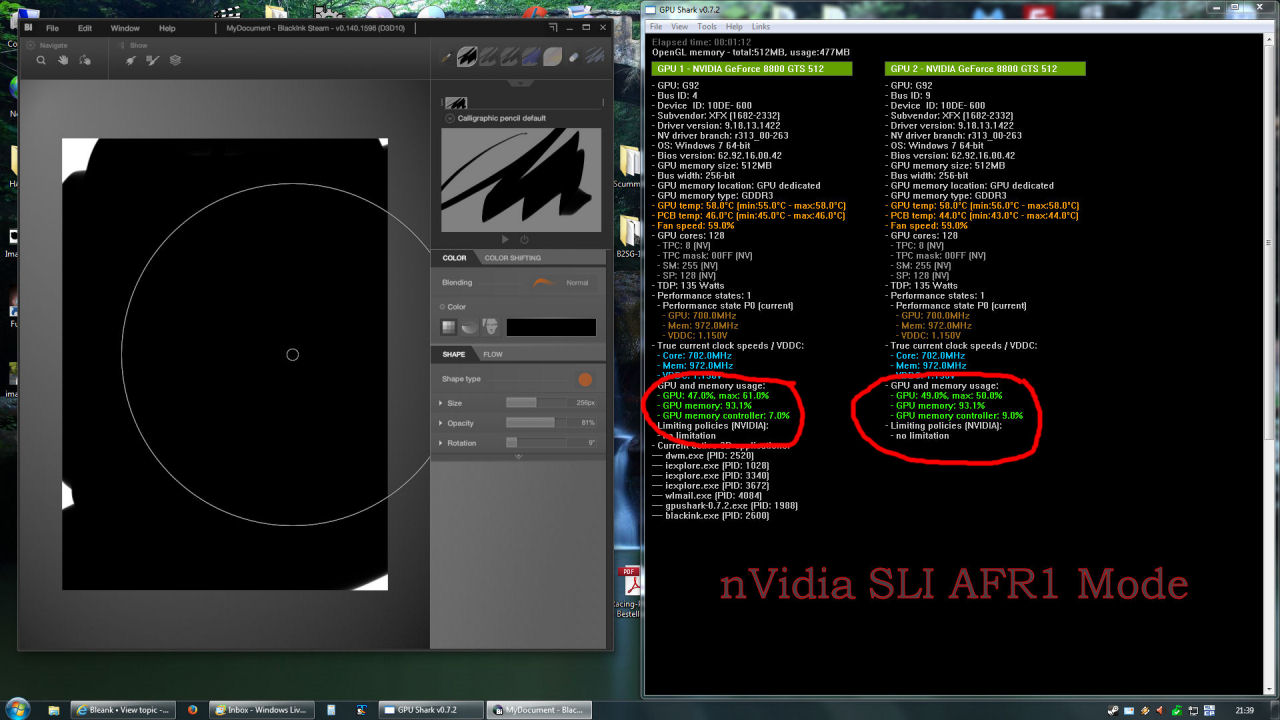Show the brush panel via brush icon
This screenshot has height=720, width=1280.
click(131, 60)
